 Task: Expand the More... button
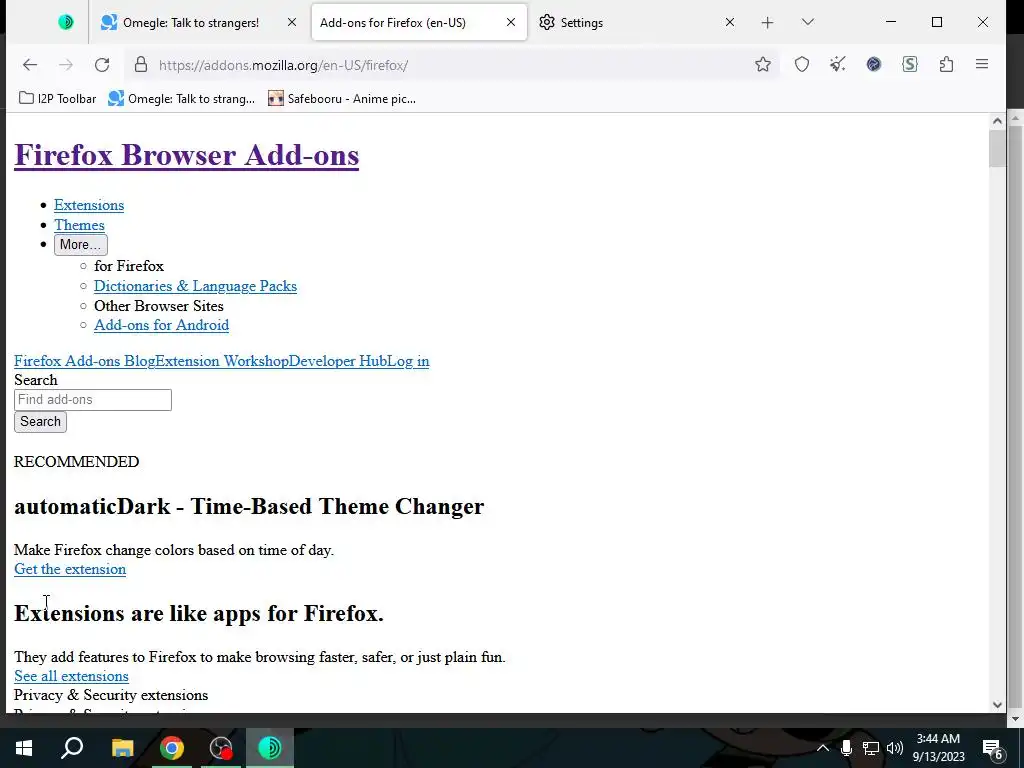(80, 245)
